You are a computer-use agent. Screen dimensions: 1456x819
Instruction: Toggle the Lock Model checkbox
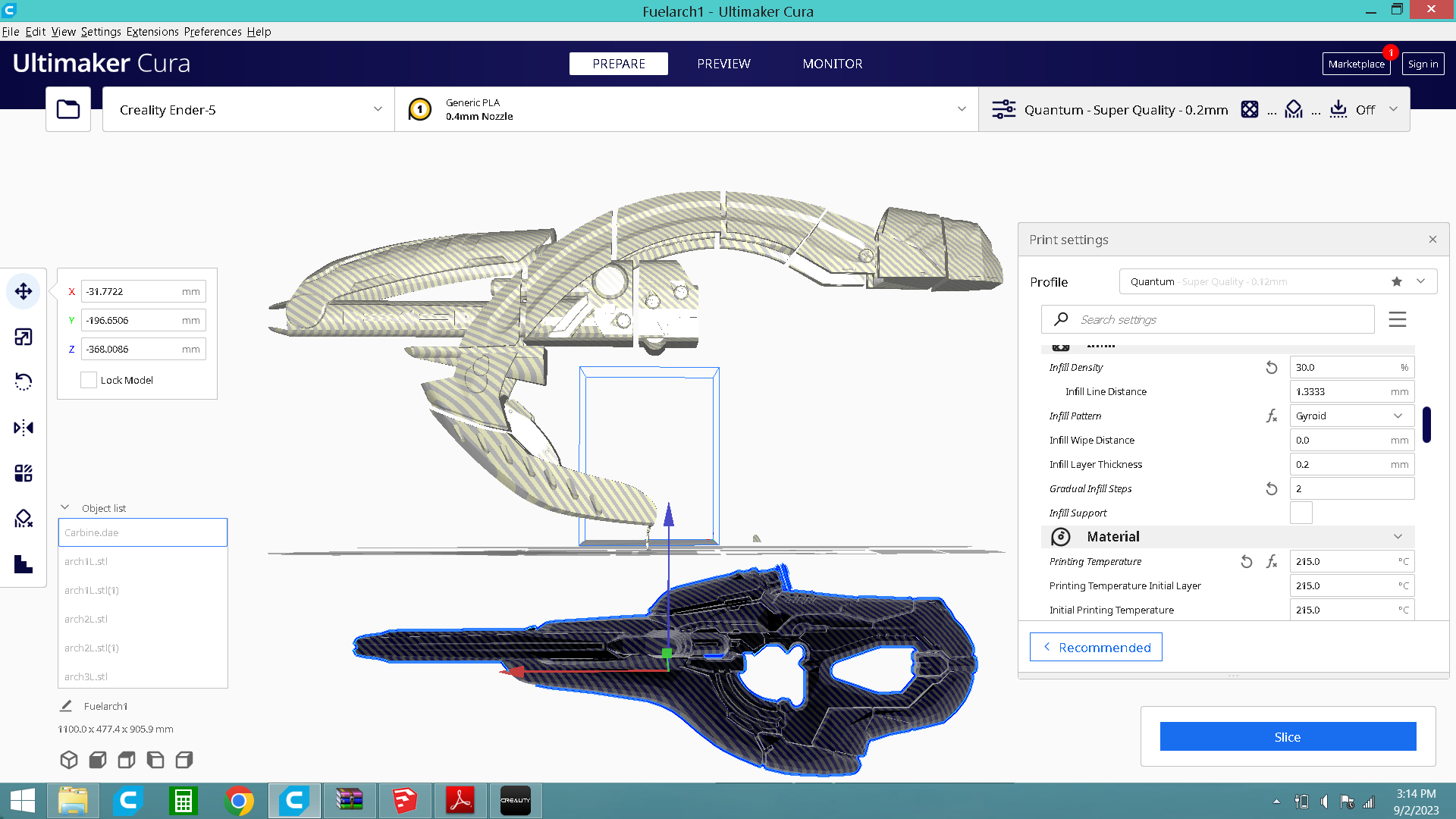(89, 380)
